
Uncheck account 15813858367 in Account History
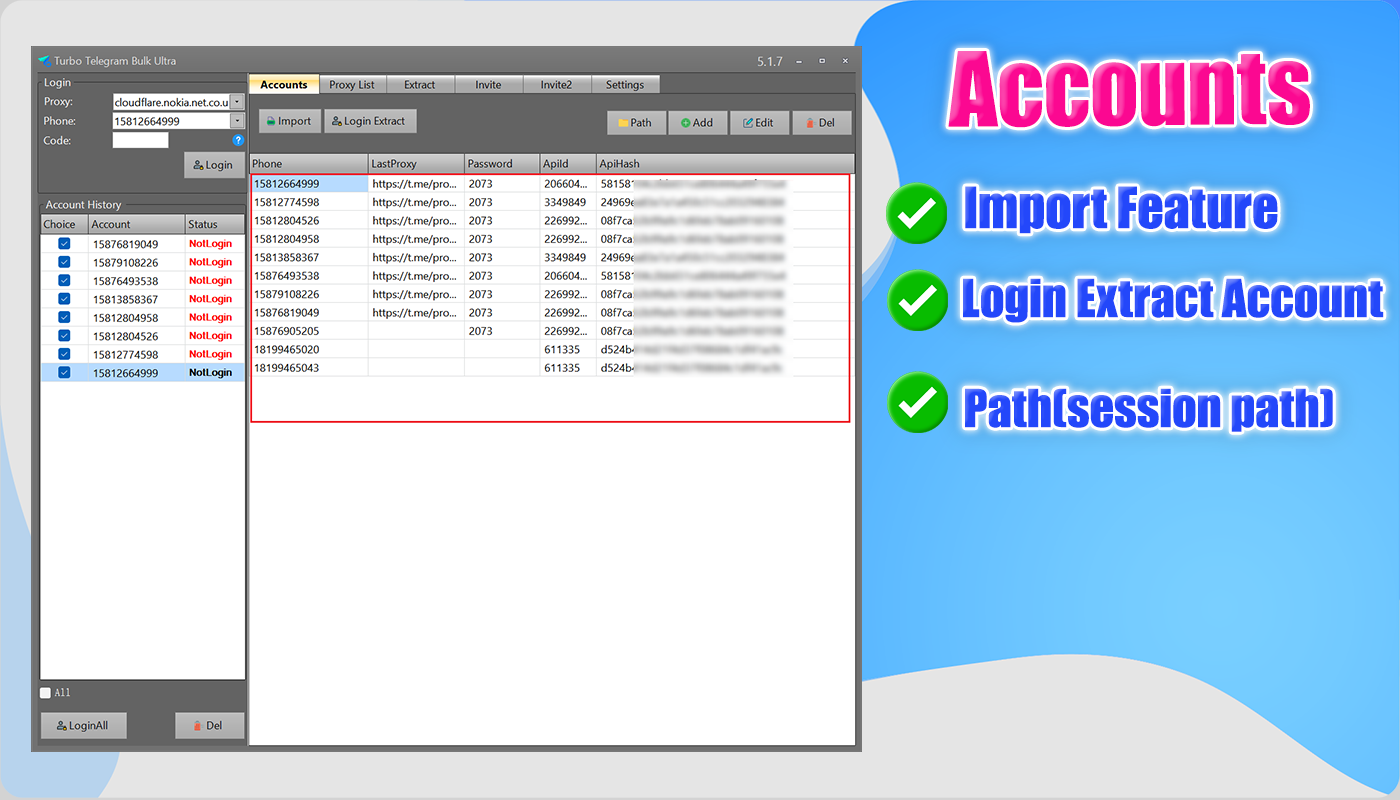pos(62,298)
